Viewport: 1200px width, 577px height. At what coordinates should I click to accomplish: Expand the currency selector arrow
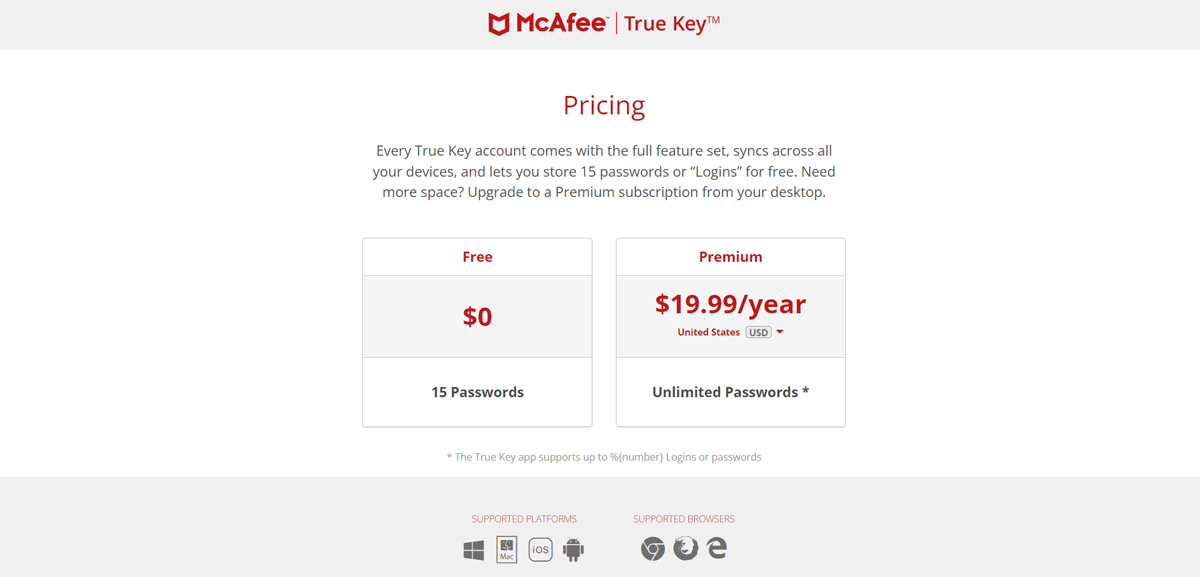[781, 332]
